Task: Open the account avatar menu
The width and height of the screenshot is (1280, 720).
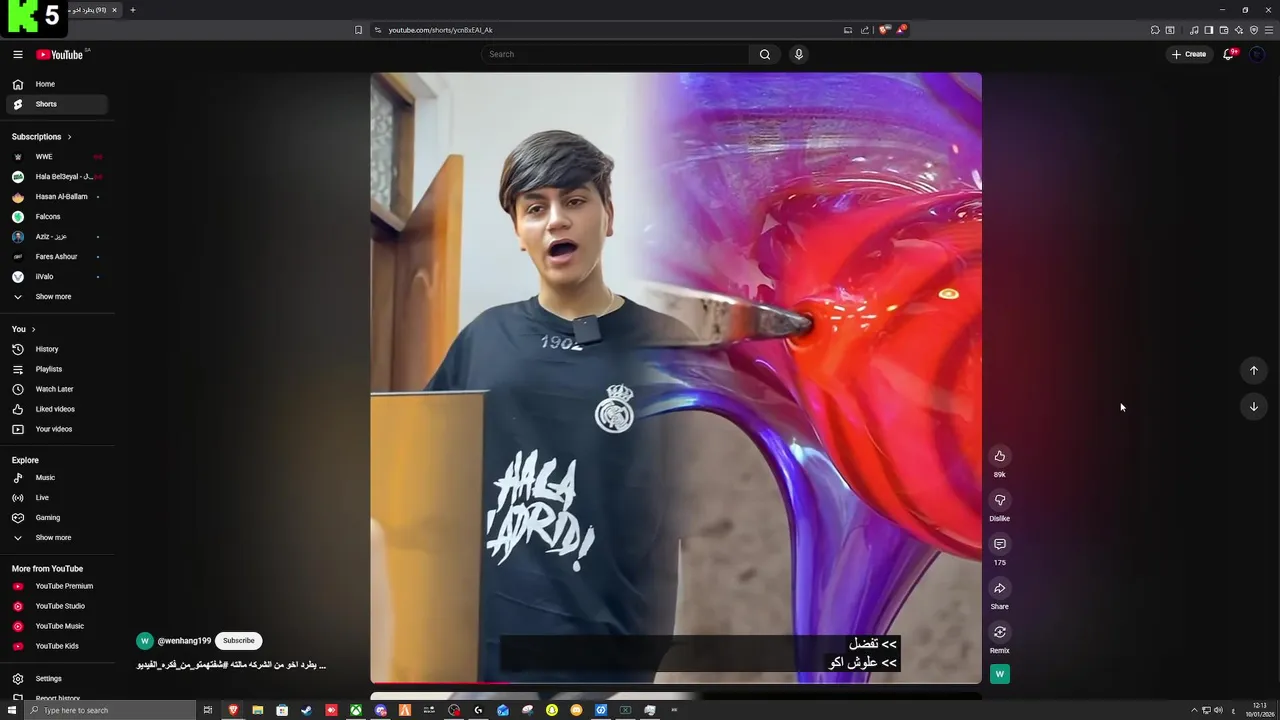Action: (x=1257, y=54)
